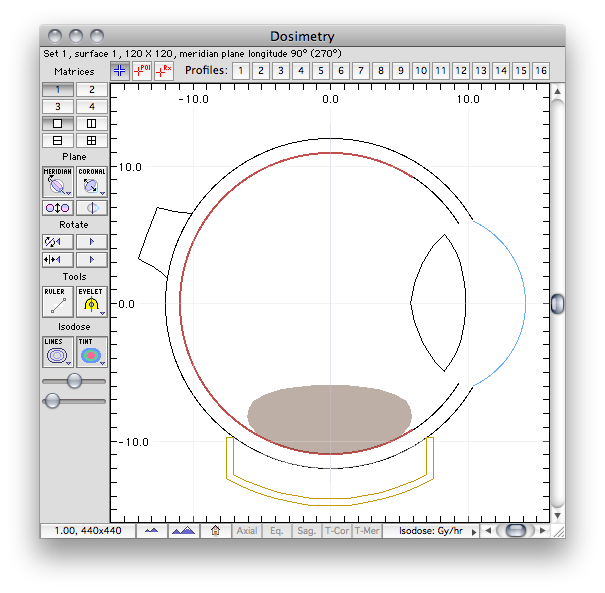This screenshot has height=593, width=605.
Task: Select the Coronal plane tool
Action: tap(91, 182)
